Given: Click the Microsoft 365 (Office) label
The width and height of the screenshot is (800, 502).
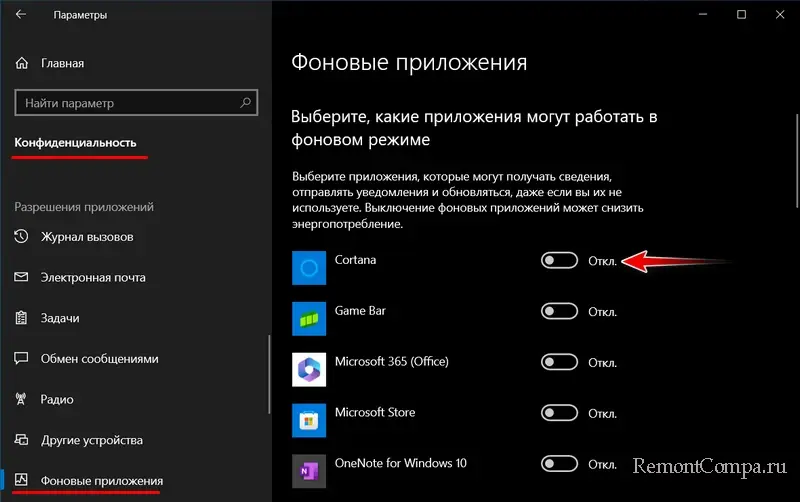Looking at the screenshot, I should [391, 362].
